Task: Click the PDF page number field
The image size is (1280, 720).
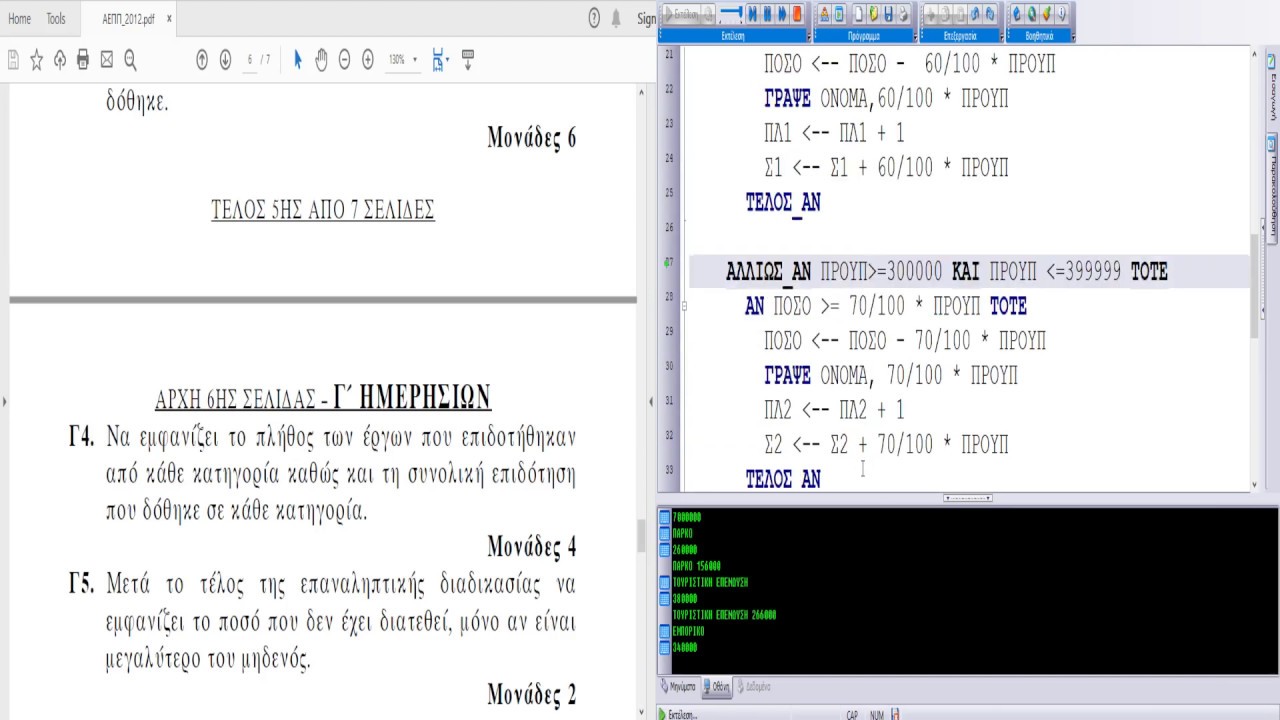Action: [x=251, y=60]
